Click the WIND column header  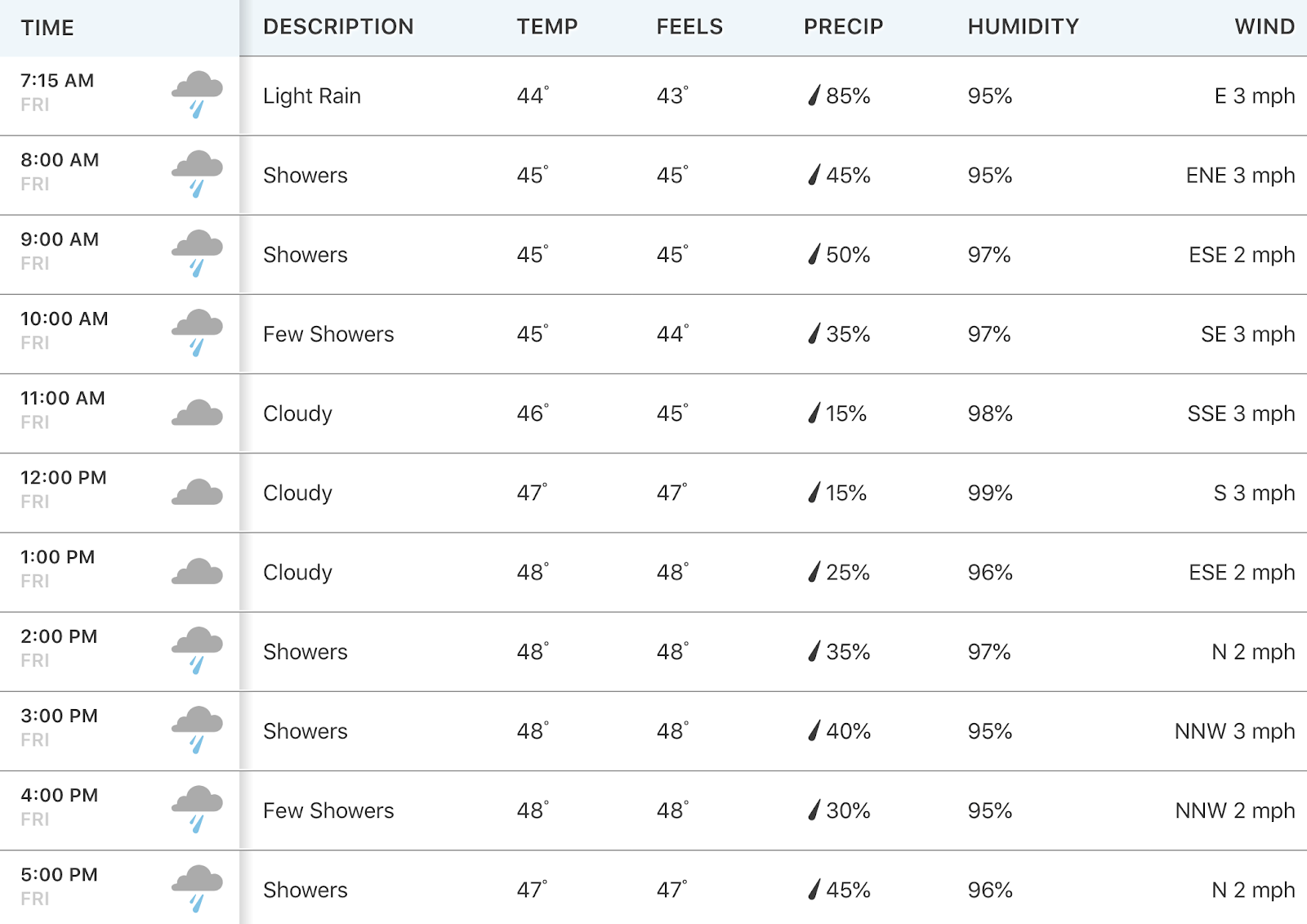1265,27
